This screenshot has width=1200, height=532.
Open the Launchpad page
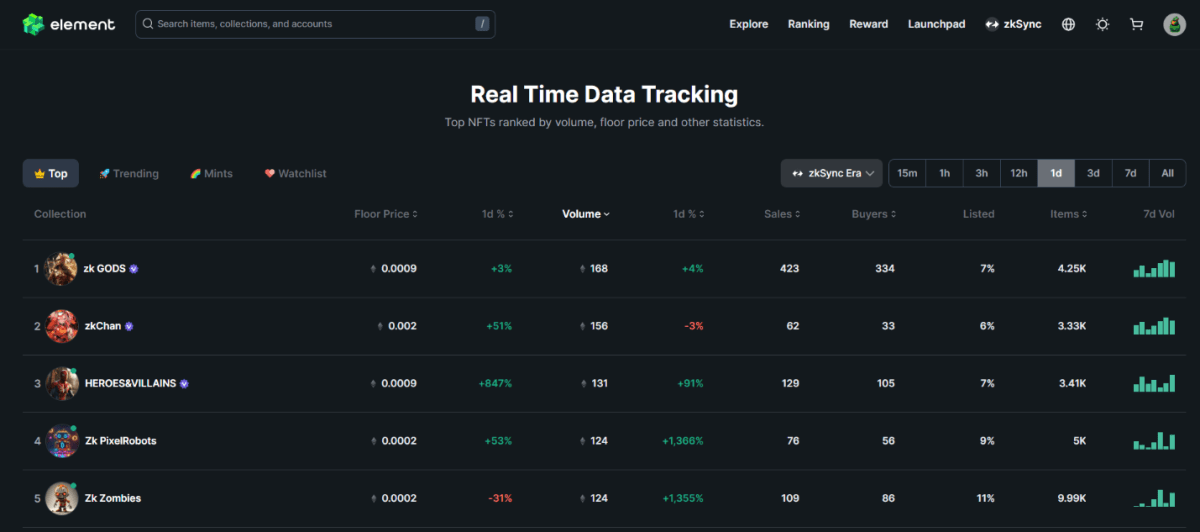pos(937,24)
